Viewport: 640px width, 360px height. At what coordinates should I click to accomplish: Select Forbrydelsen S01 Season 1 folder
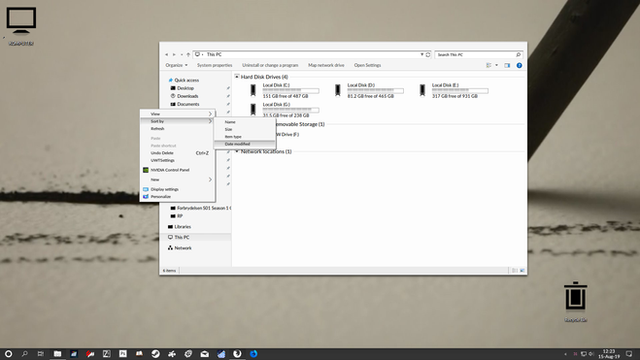pos(200,208)
